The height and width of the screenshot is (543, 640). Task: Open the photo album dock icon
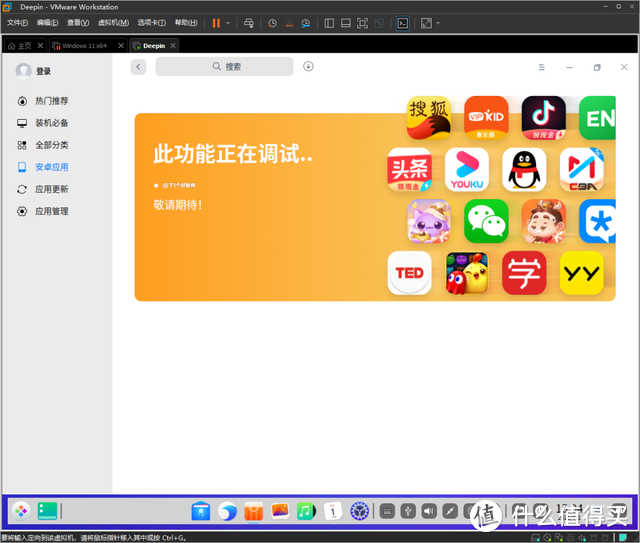[280, 511]
